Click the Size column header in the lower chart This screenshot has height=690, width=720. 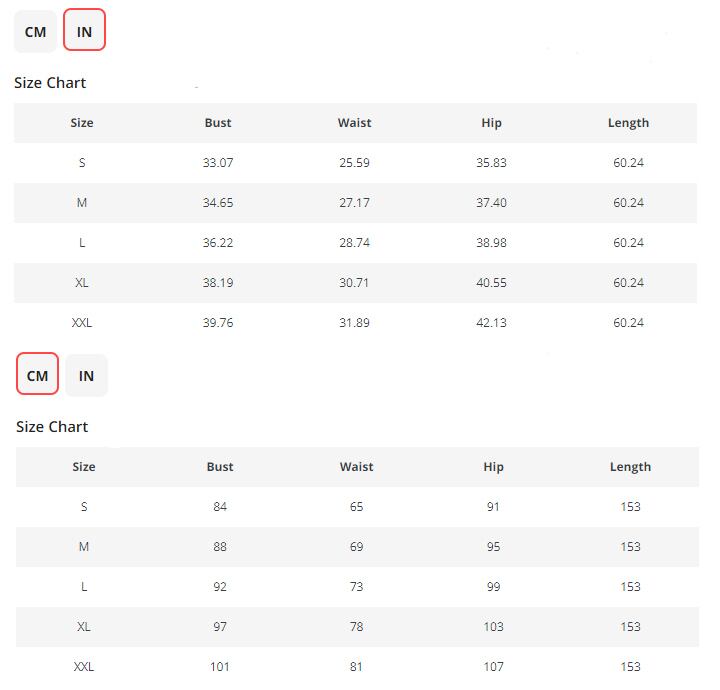coord(84,467)
